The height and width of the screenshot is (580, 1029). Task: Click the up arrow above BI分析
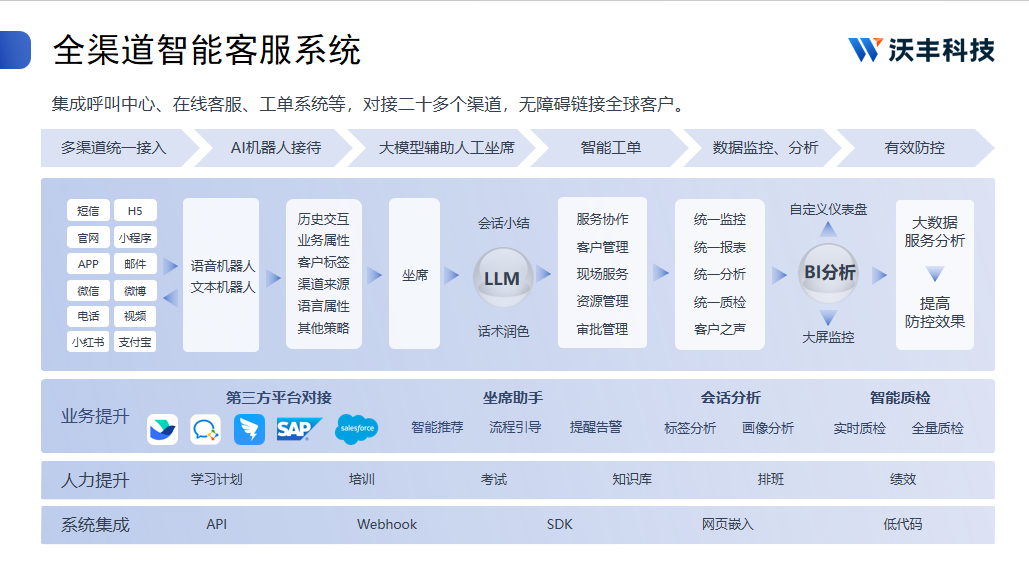829,230
